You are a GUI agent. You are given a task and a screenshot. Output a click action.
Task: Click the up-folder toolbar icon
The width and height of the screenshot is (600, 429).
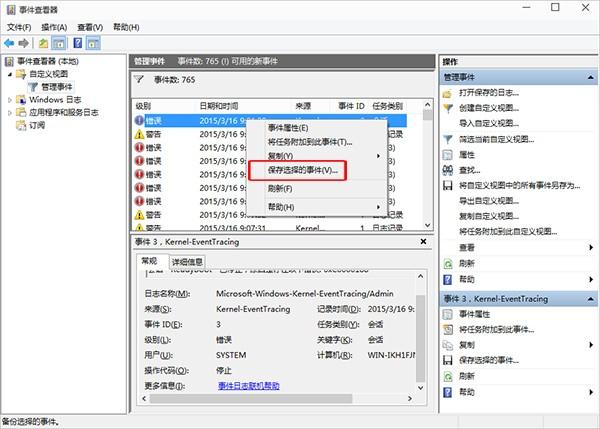coord(44,43)
